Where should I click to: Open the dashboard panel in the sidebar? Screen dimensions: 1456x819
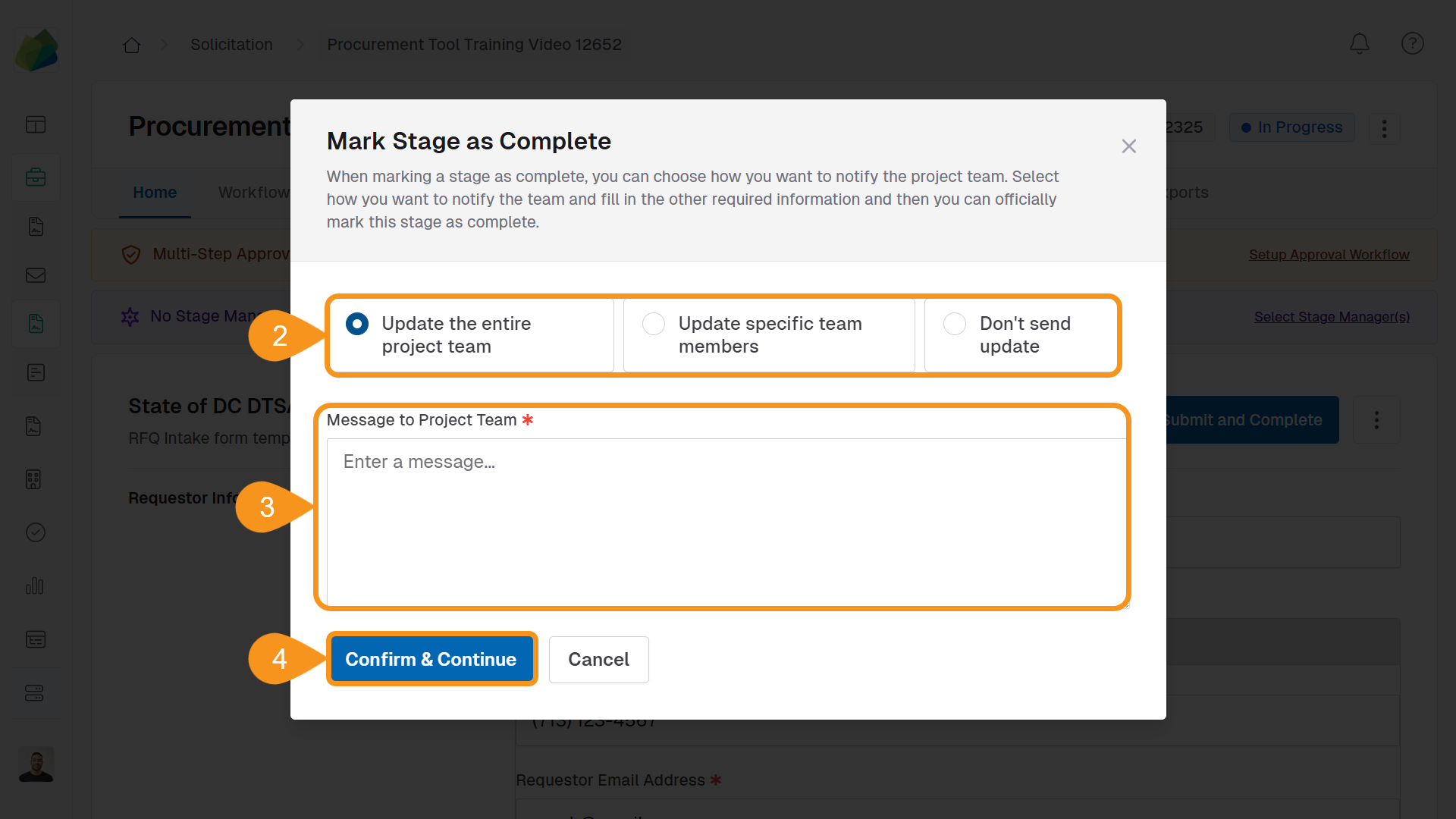pos(35,124)
